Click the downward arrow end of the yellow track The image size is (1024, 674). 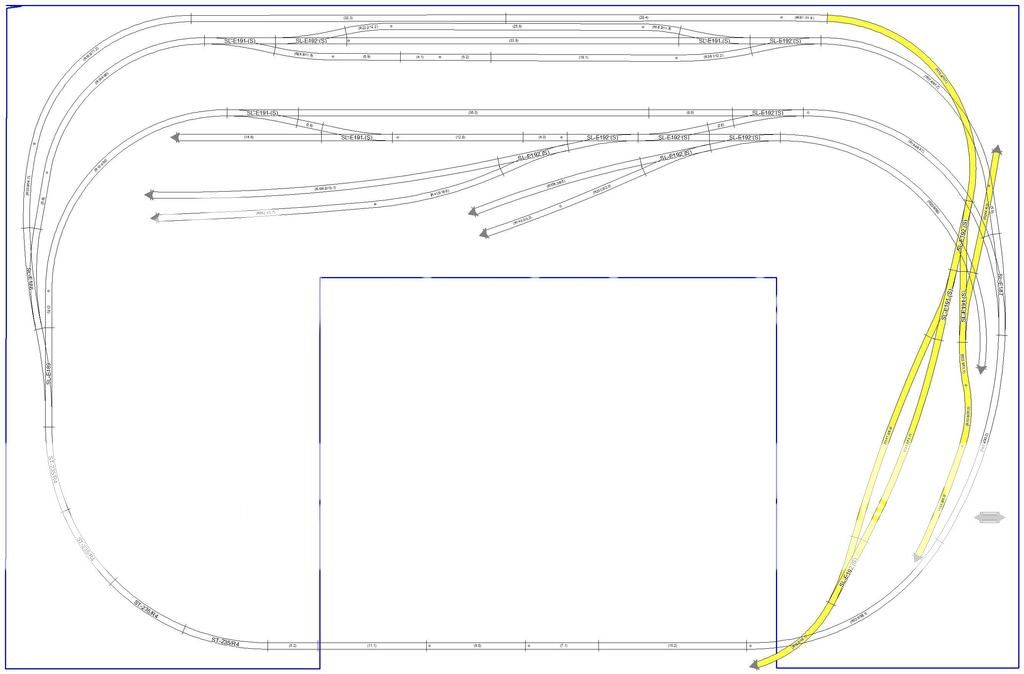click(980, 370)
